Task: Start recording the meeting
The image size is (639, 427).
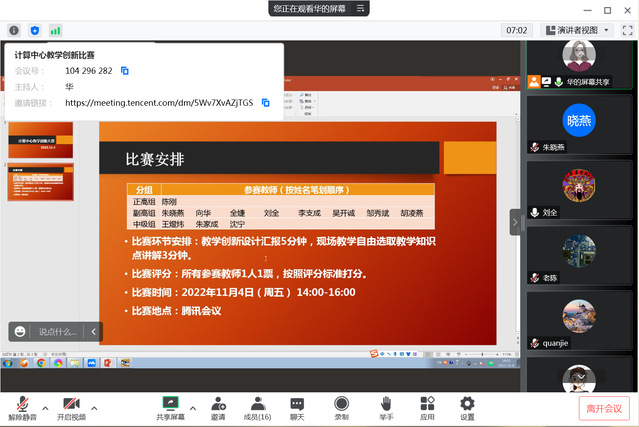Action: coord(341,405)
